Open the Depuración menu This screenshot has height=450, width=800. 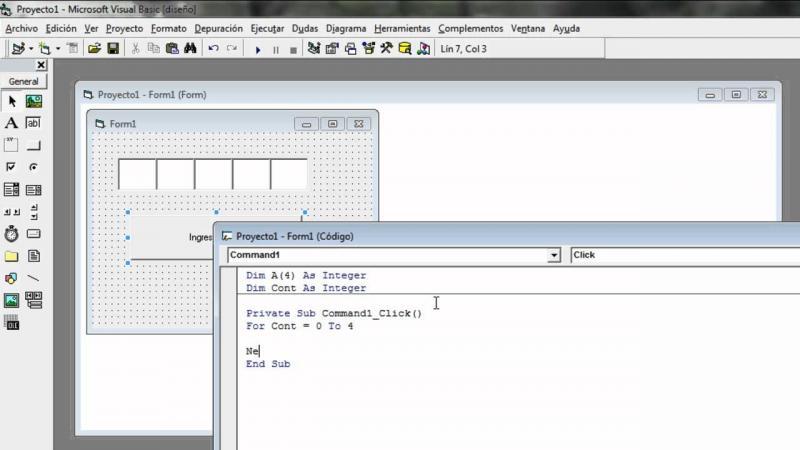click(x=219, y=29)
